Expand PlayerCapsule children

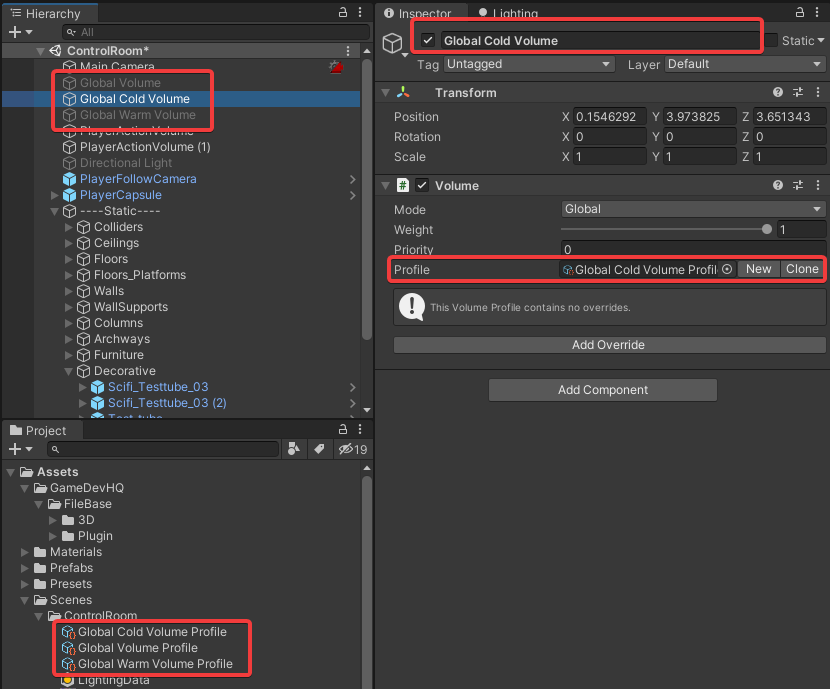click(54, 195)
